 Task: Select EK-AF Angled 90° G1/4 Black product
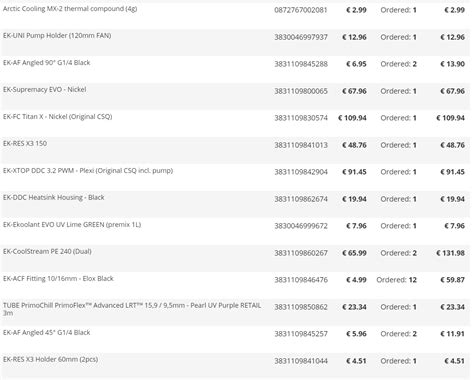tap(47, 63)
